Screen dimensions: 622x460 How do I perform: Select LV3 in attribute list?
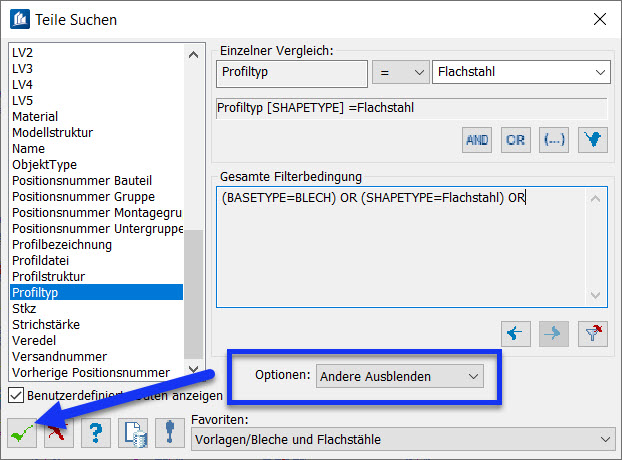click(96, 69)
